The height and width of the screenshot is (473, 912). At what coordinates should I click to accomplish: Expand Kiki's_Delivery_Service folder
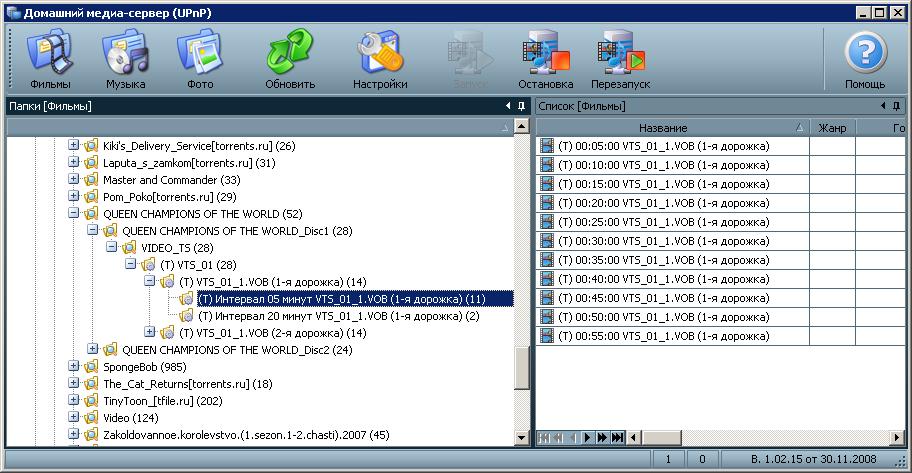coord(73,145)
